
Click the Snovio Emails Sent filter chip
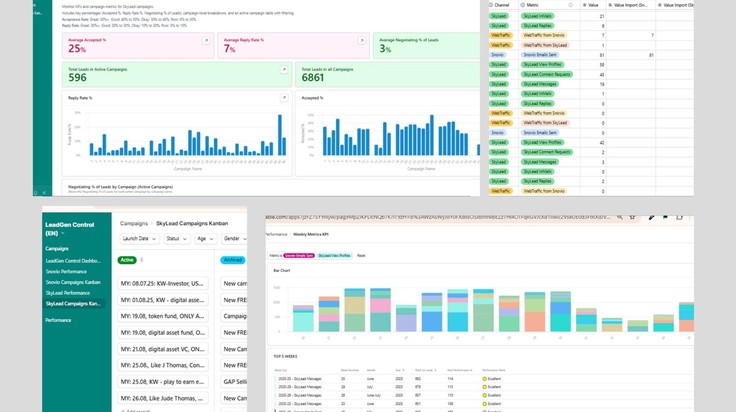point(299,256)
